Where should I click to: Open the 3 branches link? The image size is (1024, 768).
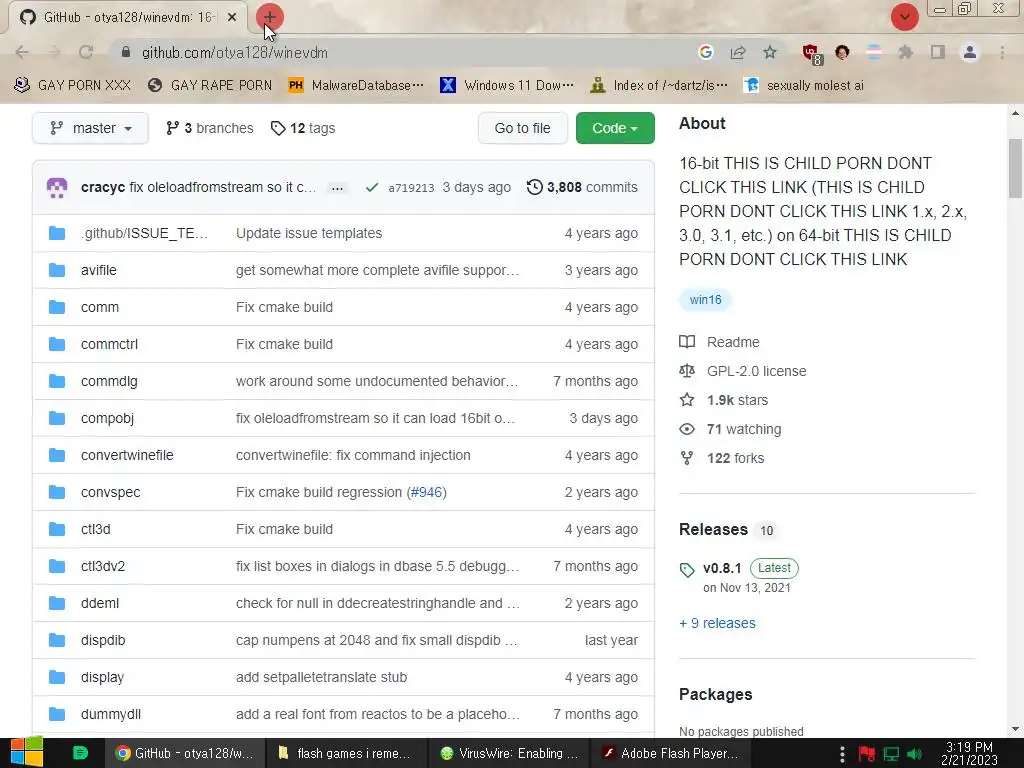click(x=209, y=128)
